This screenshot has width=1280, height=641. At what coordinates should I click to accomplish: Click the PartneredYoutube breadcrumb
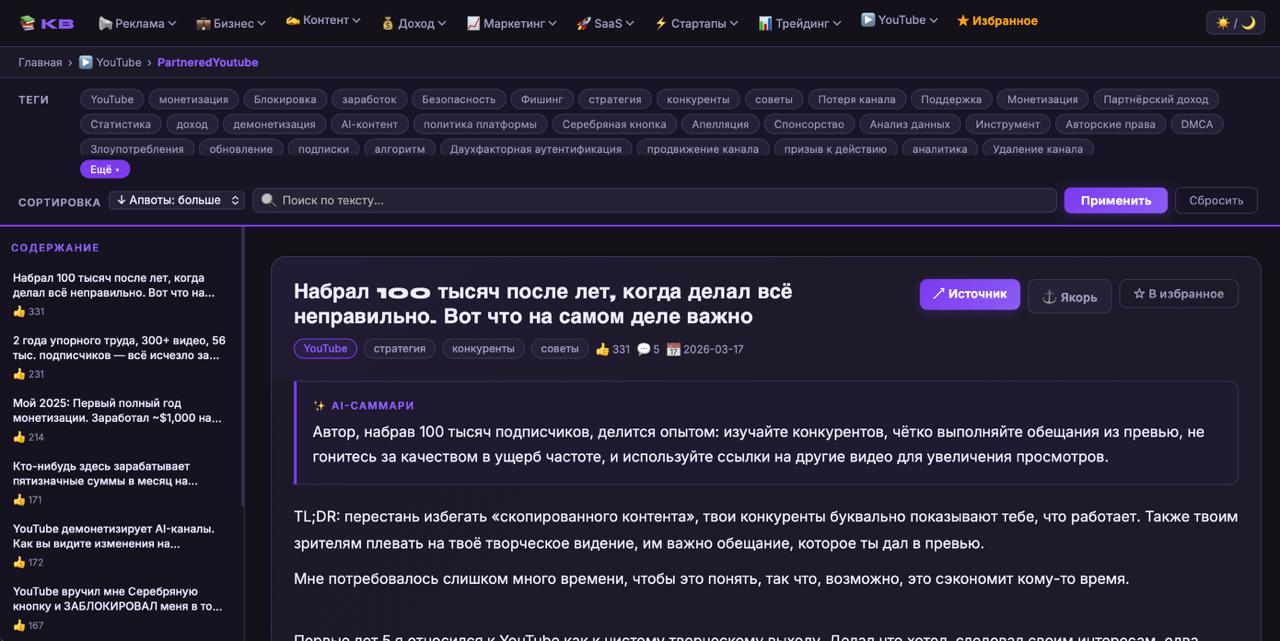207,62
